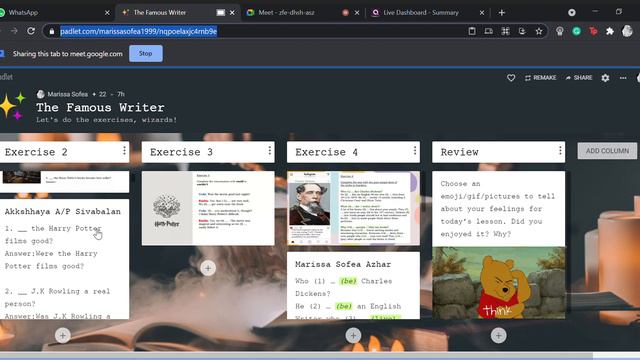Click the horizontal scrollbar at bottom
The height and width of the screenshot is (360, 640).
(x=296, y=356)
